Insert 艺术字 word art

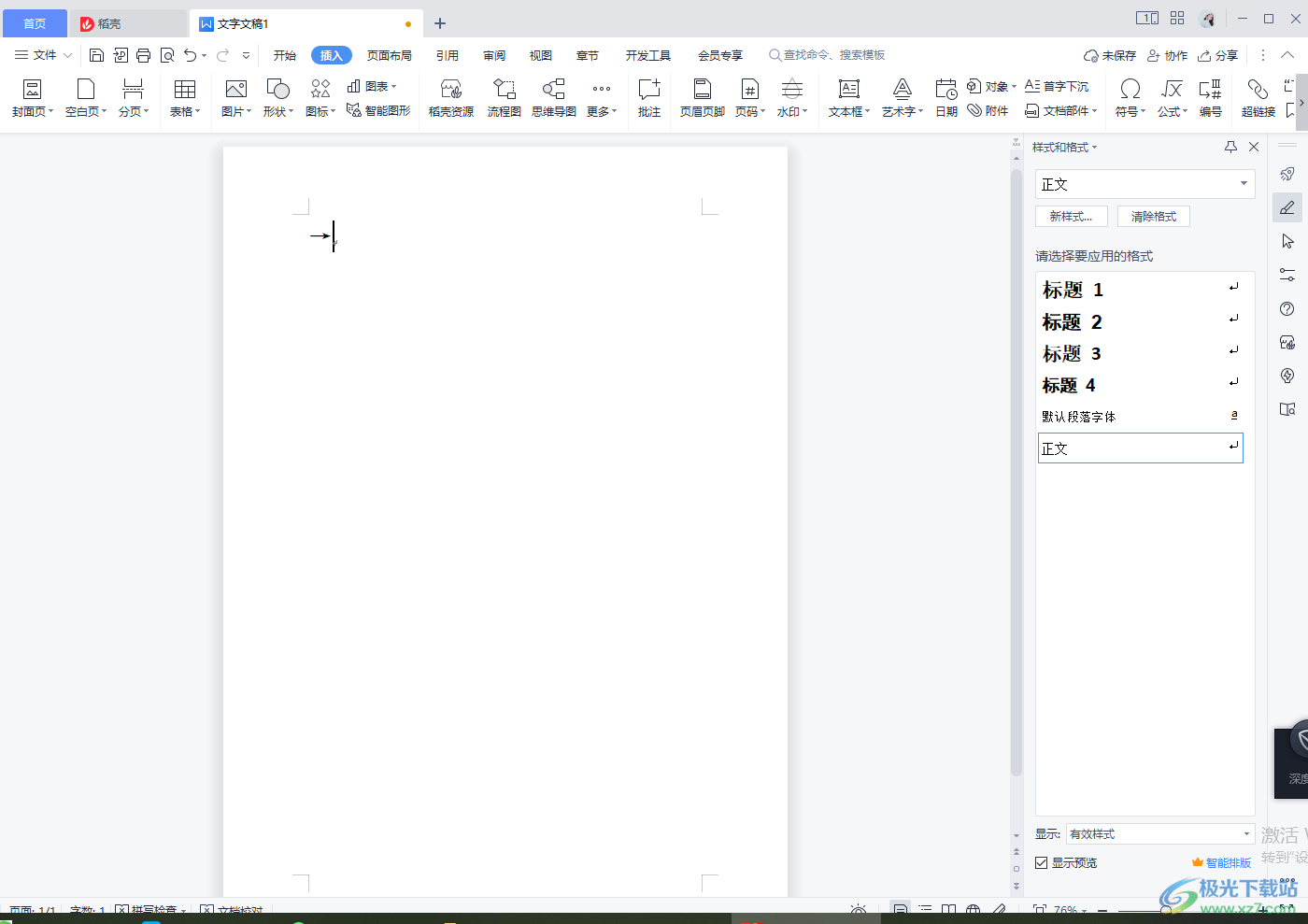point(902,98)
